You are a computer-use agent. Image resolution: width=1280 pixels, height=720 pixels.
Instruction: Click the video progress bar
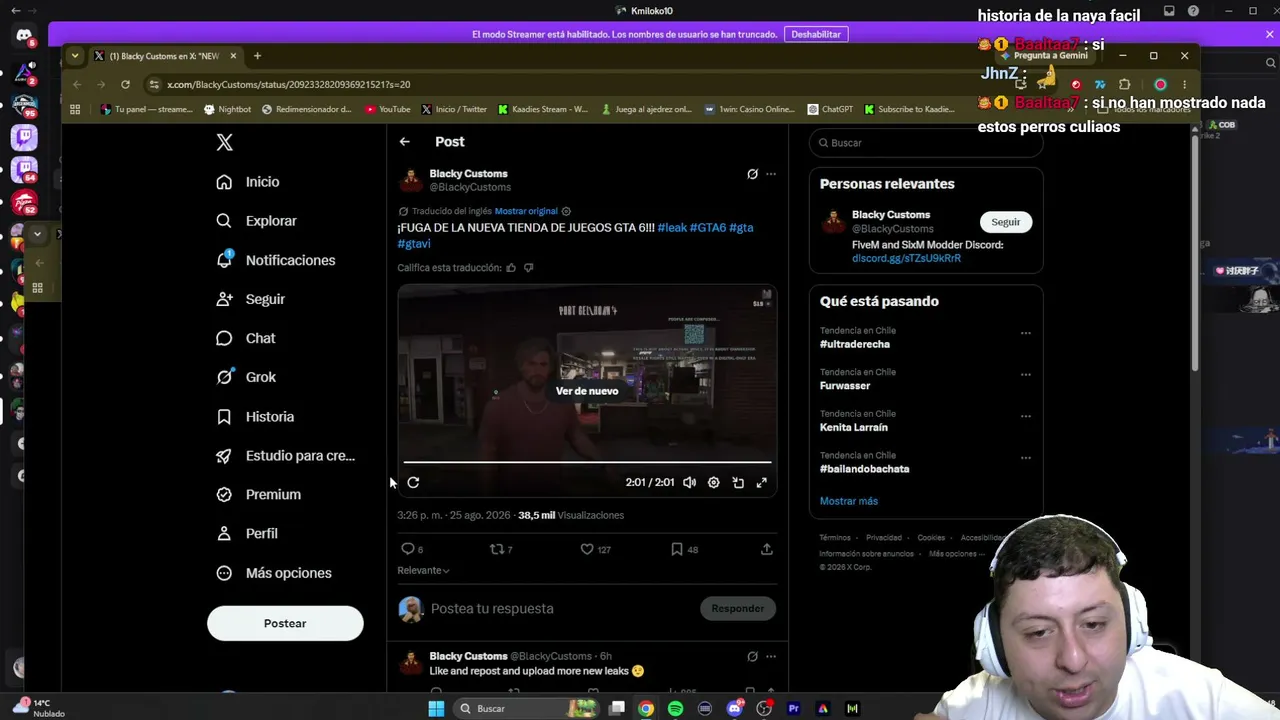click(587, 462)
